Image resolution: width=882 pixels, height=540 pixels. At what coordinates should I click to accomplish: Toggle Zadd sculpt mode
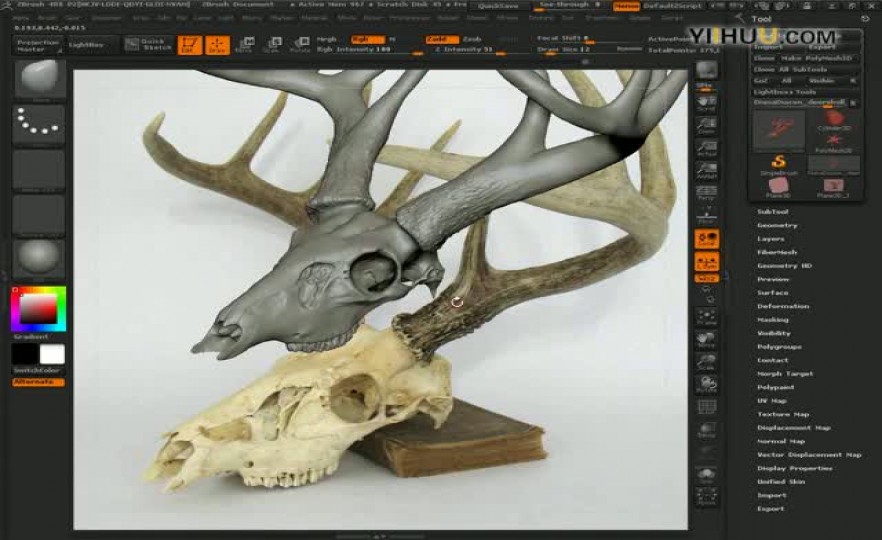click(442, 39)
